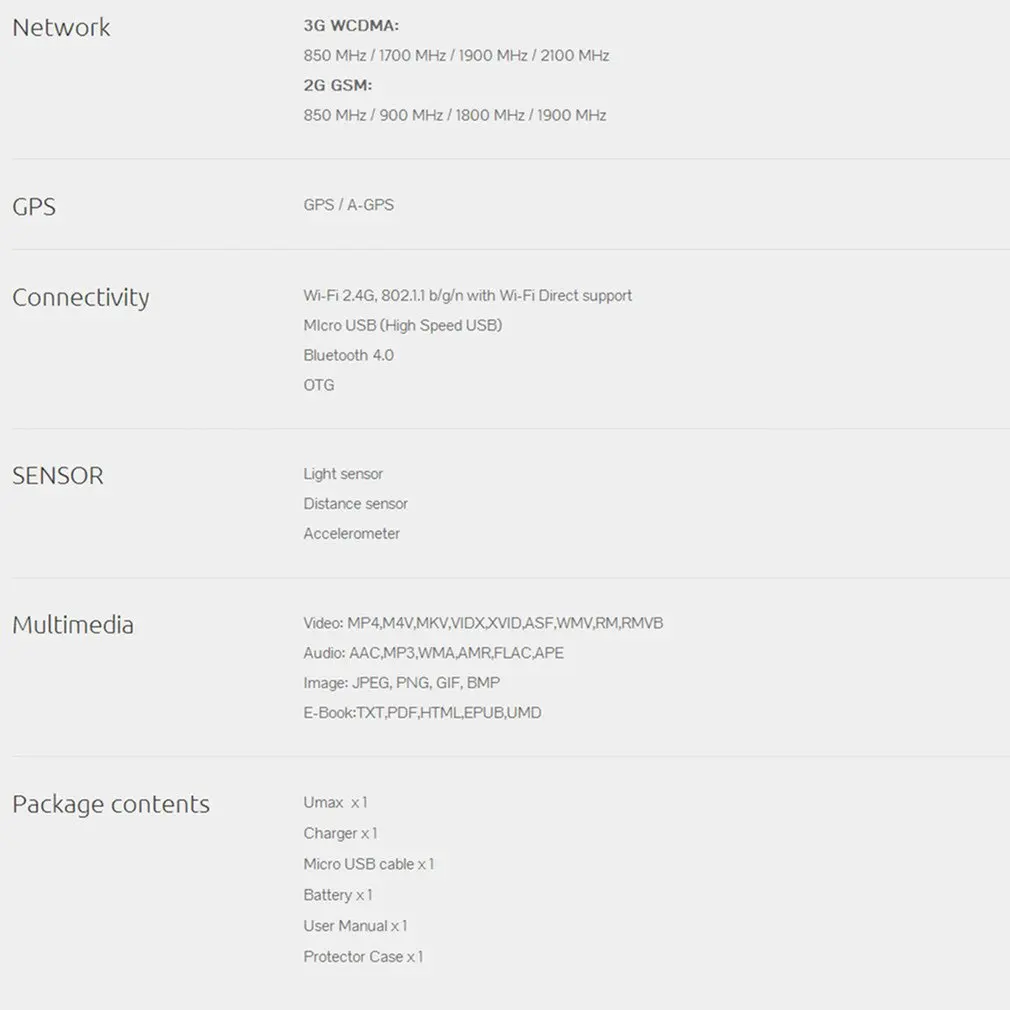Select the Protector Case x 1 item
Image resolution: width=1010 pixels, height=1010 pixels.
[363, 957]
